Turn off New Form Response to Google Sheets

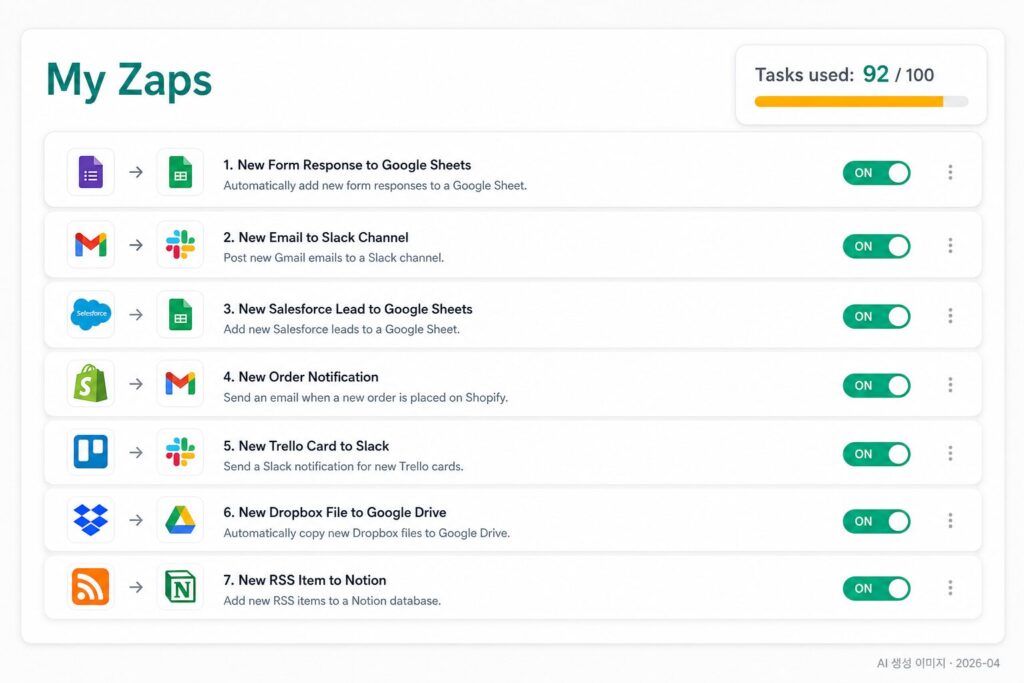876,173
